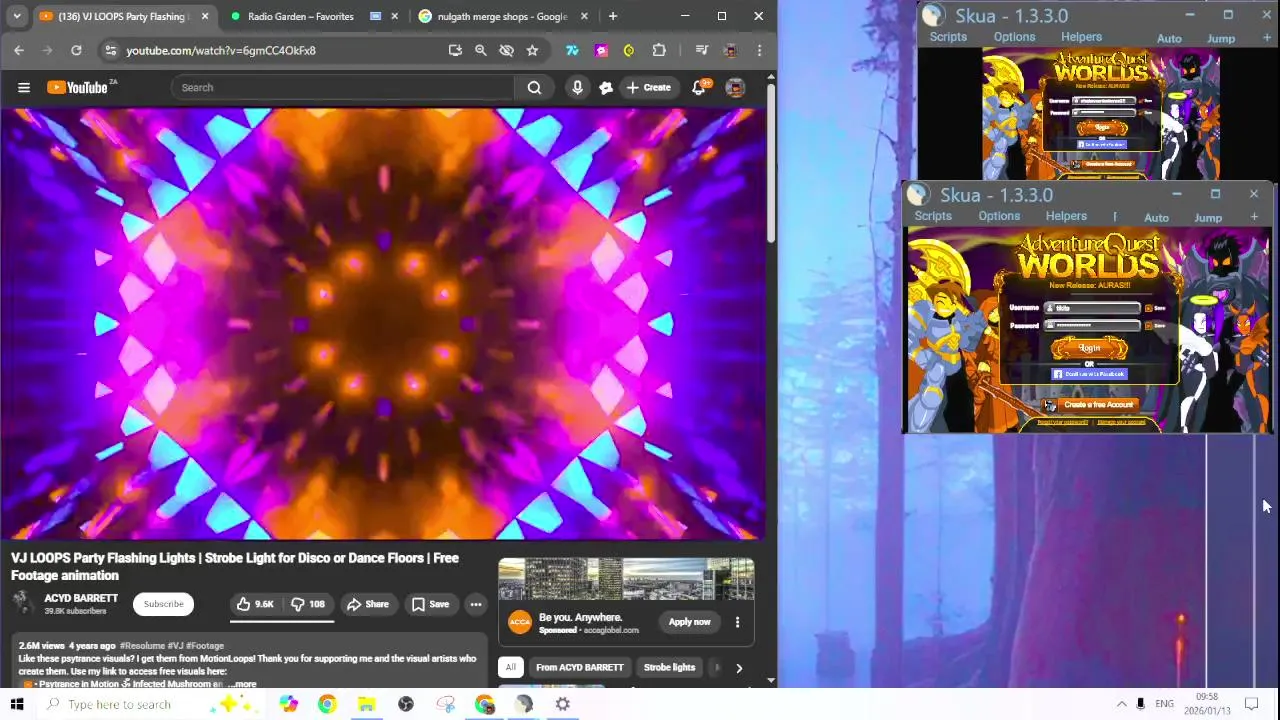
Task: Select the Strobe lights chip
Action: [x=669, y=667]
